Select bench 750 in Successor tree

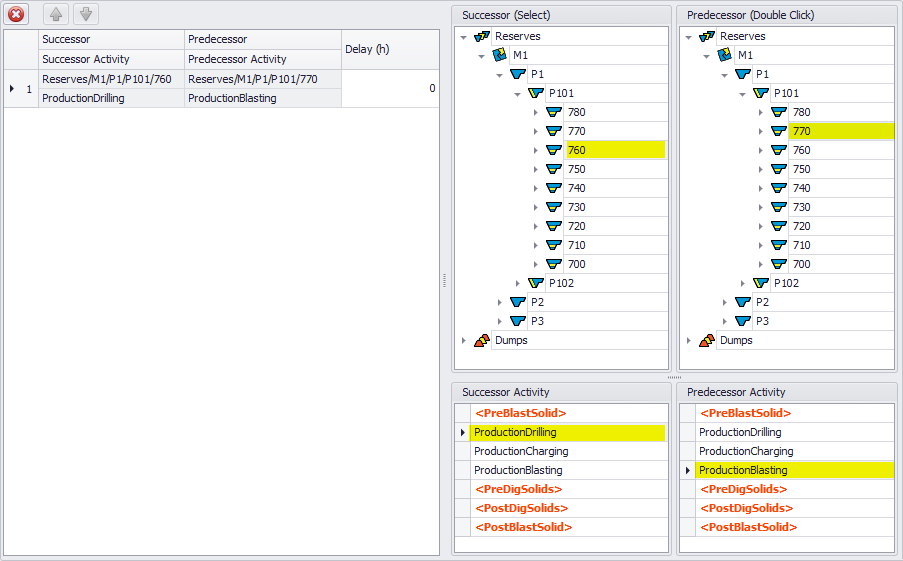tap(577, 169)
